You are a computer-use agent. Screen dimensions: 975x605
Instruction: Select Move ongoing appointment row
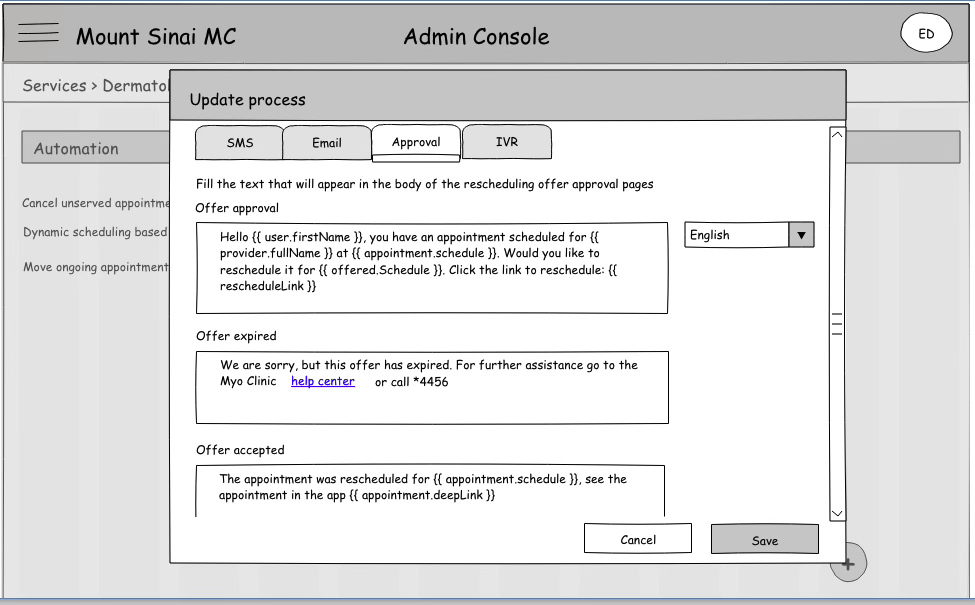pos(96,267)
